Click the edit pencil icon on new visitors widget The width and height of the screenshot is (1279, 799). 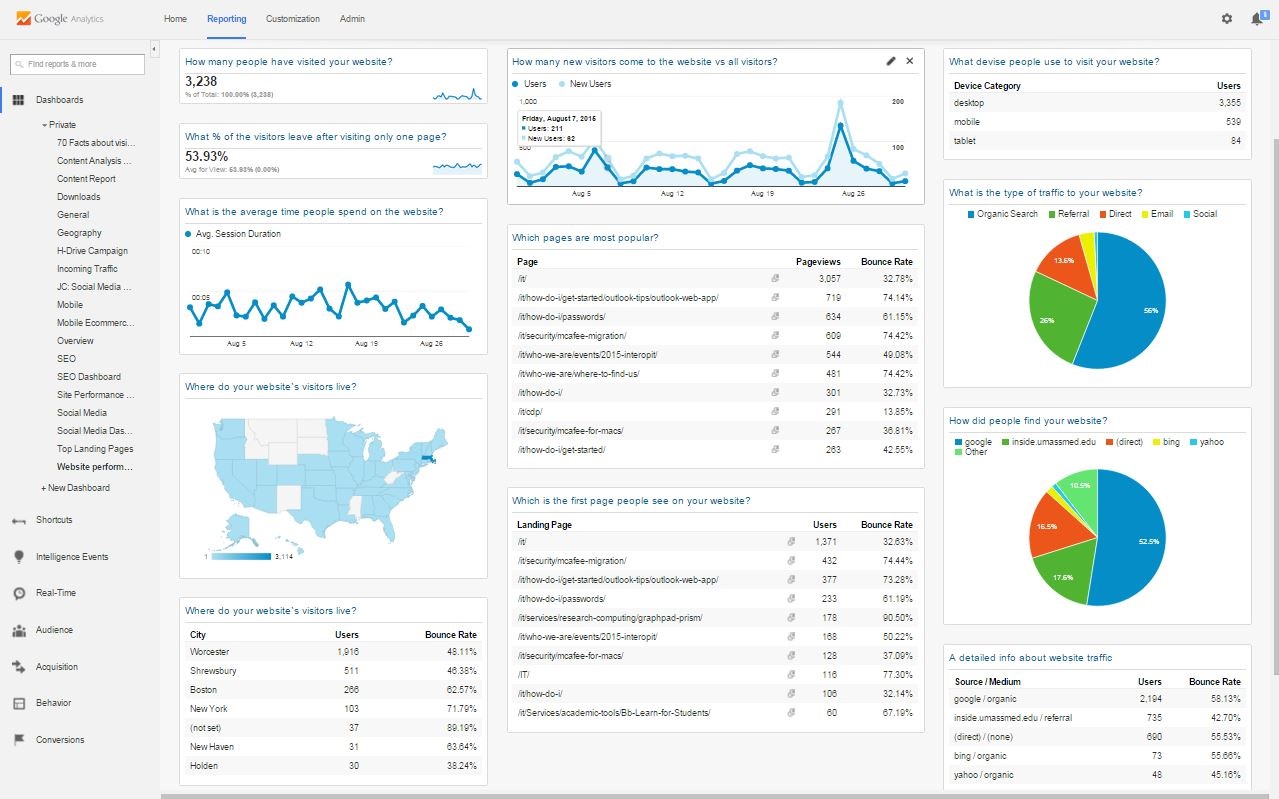(891, 61)
